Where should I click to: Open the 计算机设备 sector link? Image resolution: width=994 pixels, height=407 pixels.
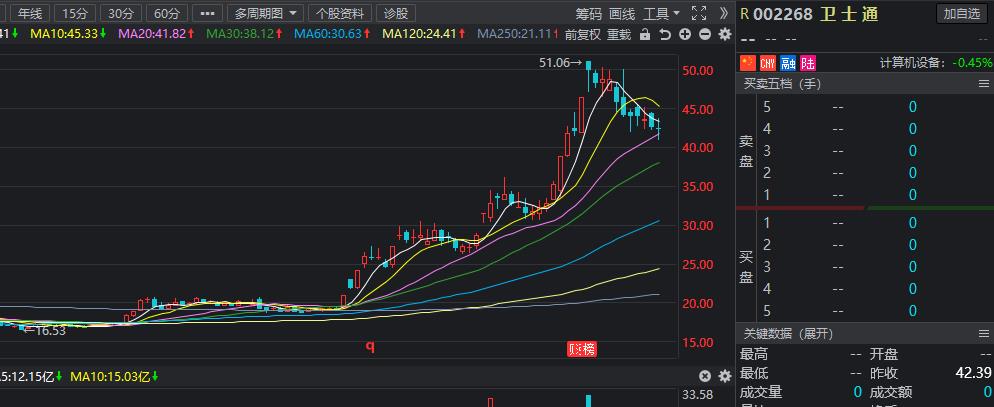pyautogui.click(x=913, y=63)
